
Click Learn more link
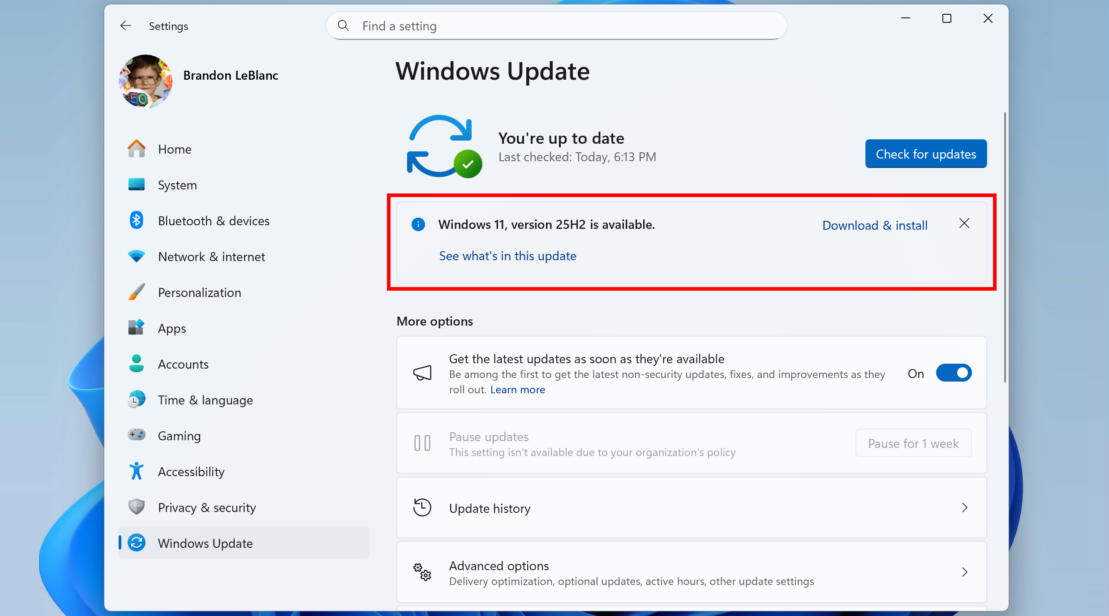pos(517,390)
